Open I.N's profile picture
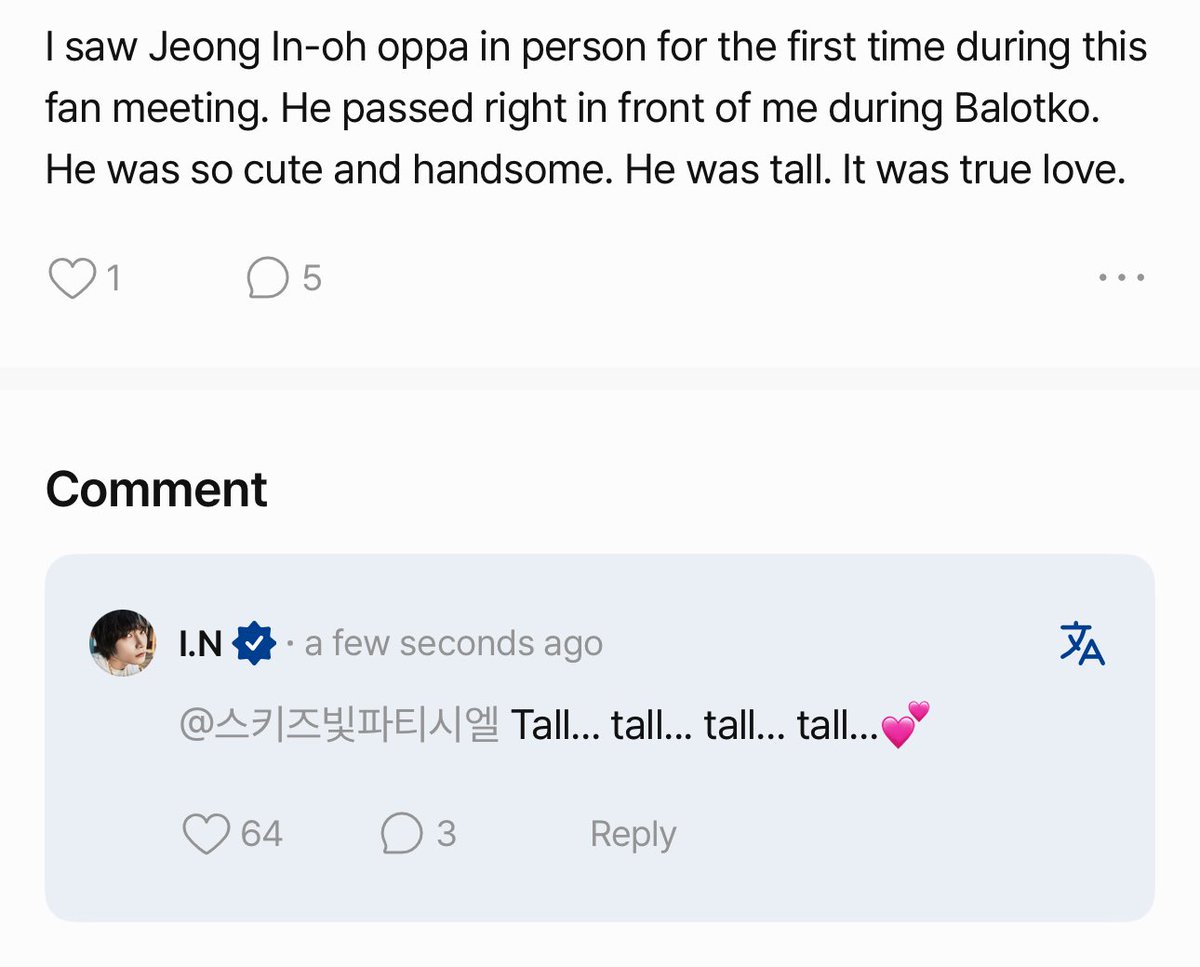This screenshot has height=967, width=1200. pos(123,643)
